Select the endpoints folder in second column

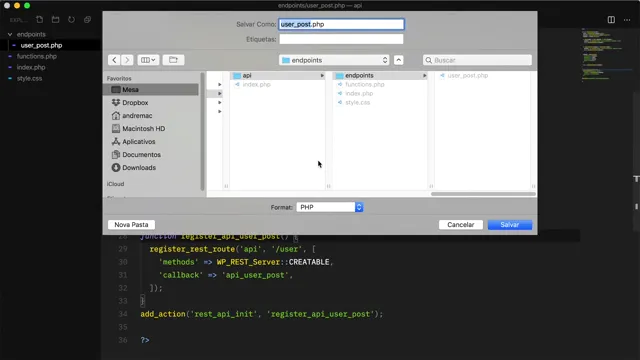380,76
